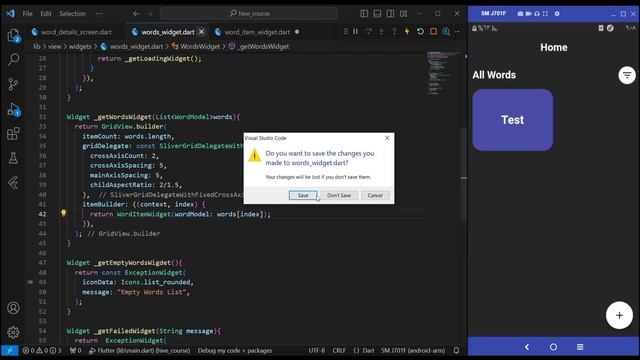Click breadcrumb folder lib

[37, 47]
